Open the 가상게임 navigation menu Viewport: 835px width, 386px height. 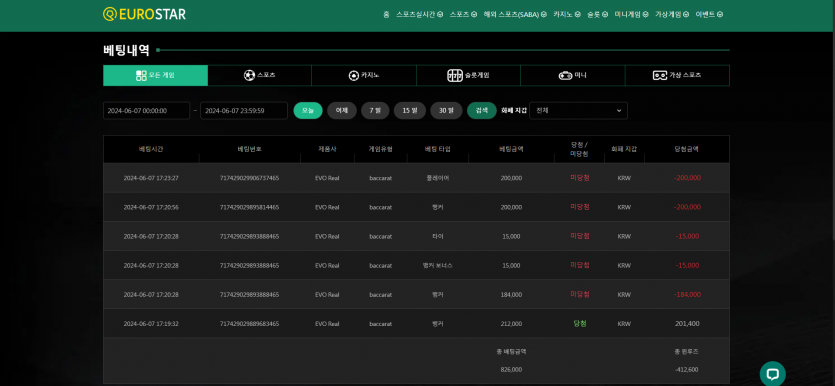[672, 14]
